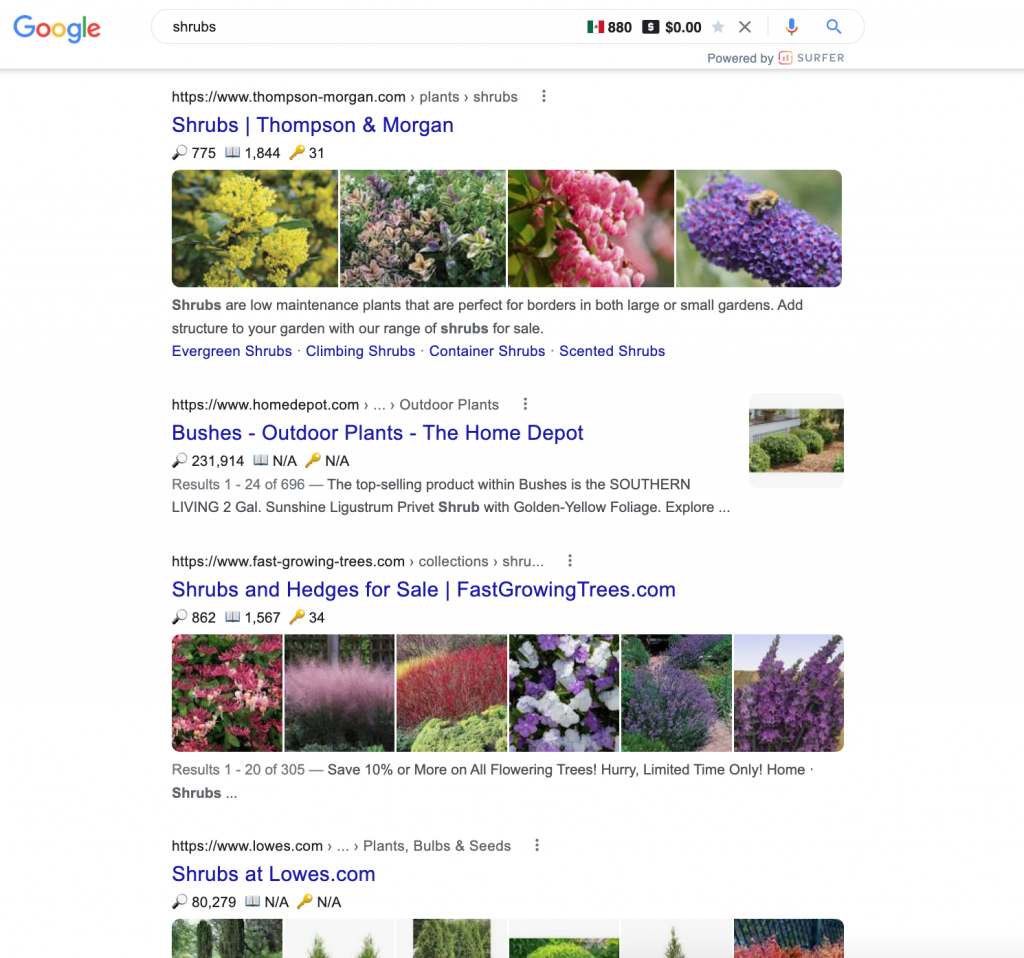Start voice search with microphone icon
Image resolution: width=1024 pixels, height=958 pixels.
coord(791,27)
